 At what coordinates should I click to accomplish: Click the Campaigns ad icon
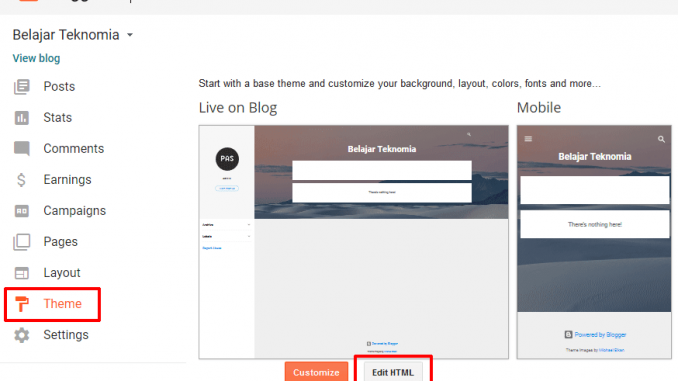[x=22, y=211]
